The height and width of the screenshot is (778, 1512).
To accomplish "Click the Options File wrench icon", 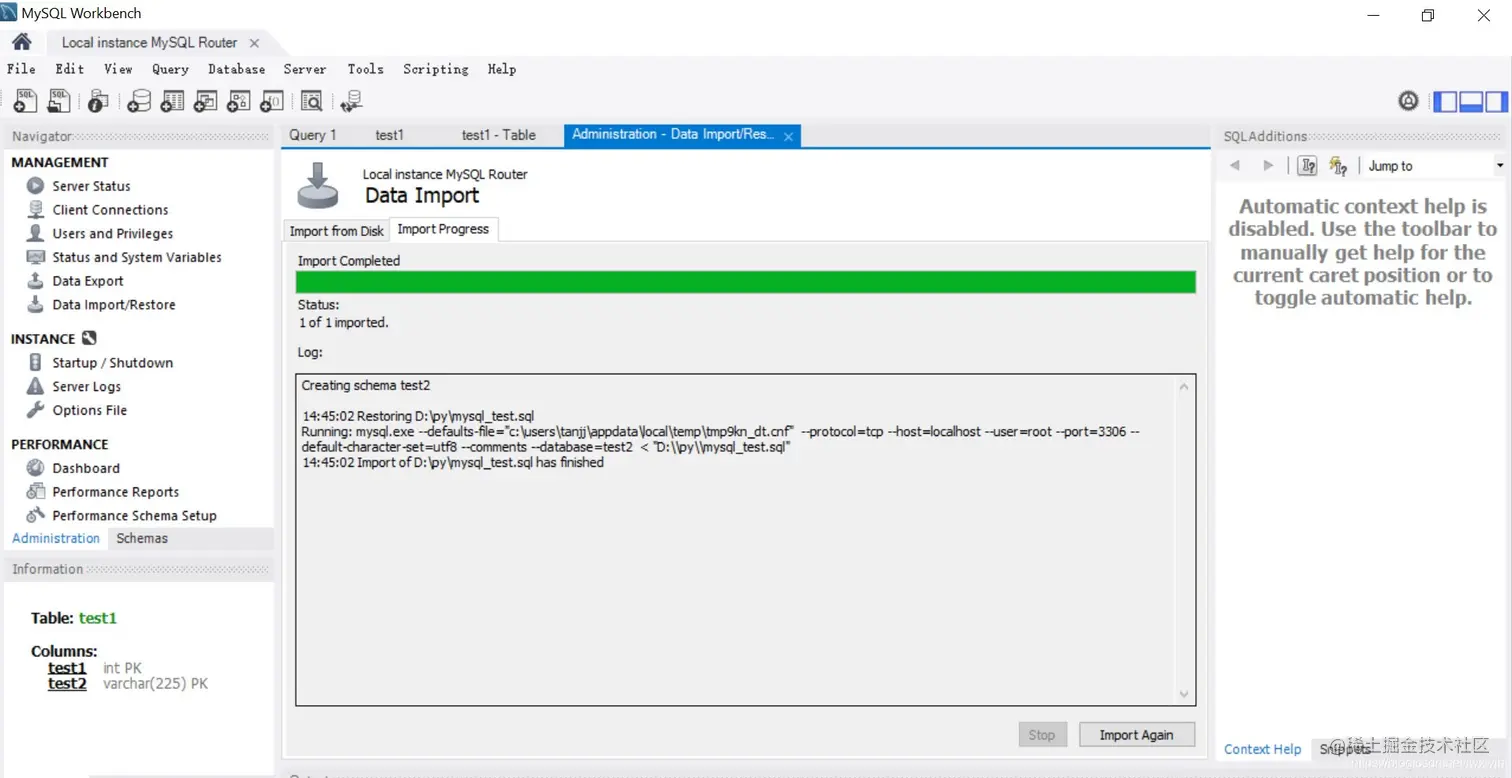I will [36, 410].
